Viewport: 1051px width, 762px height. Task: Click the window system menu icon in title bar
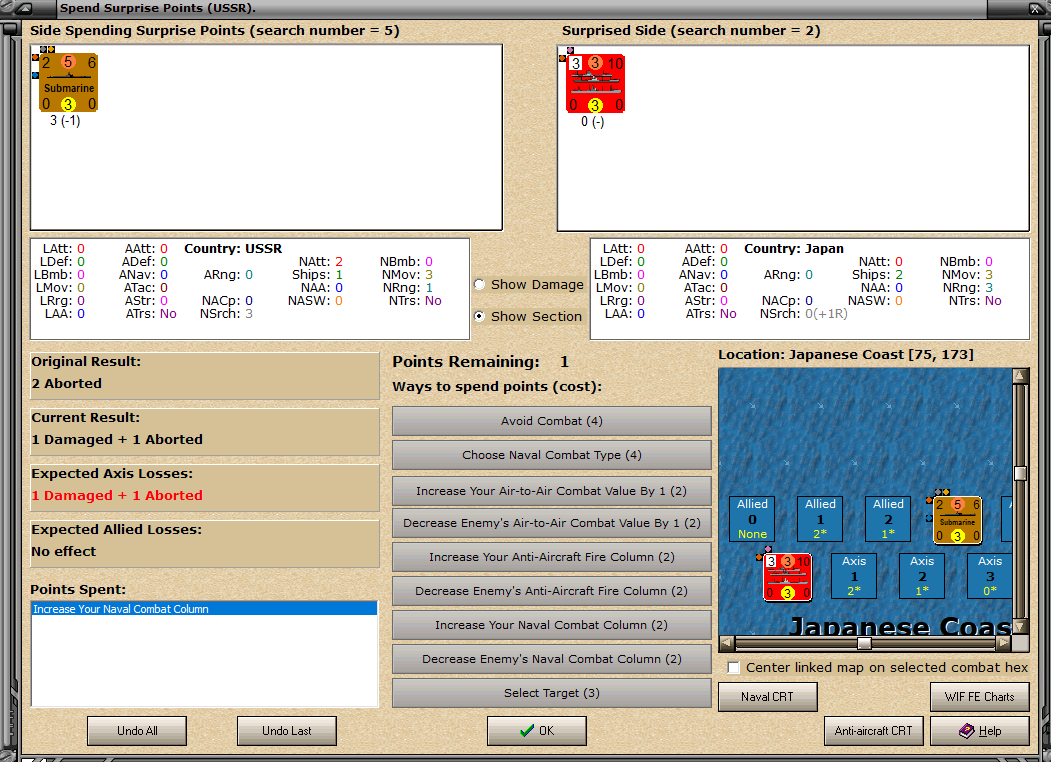point(23,9)
